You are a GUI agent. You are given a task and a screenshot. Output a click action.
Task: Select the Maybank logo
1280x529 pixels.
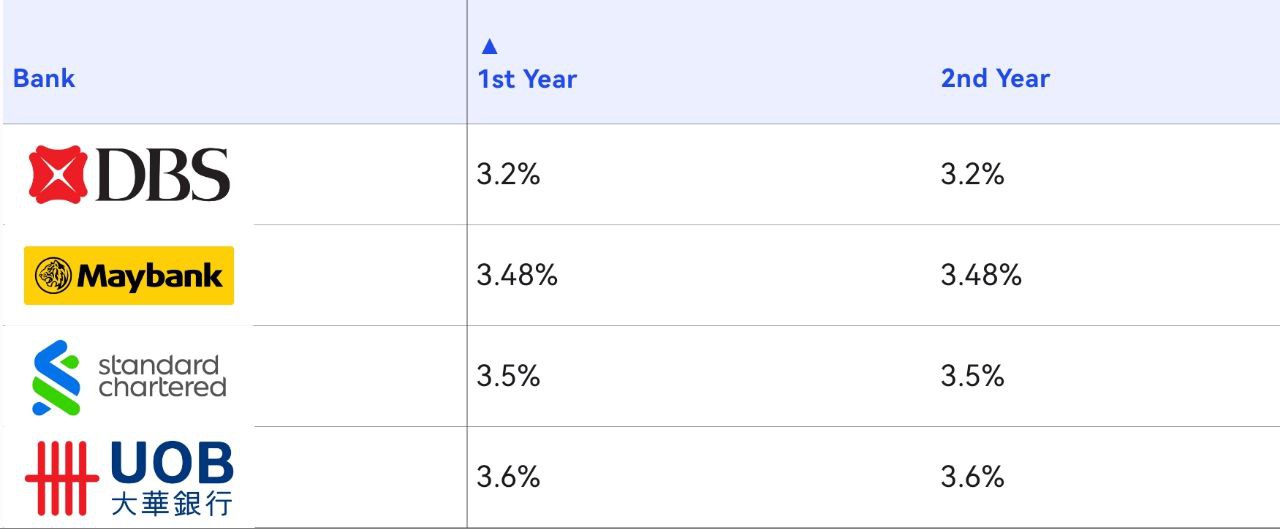pyautogui.click(x=129, y=275)
